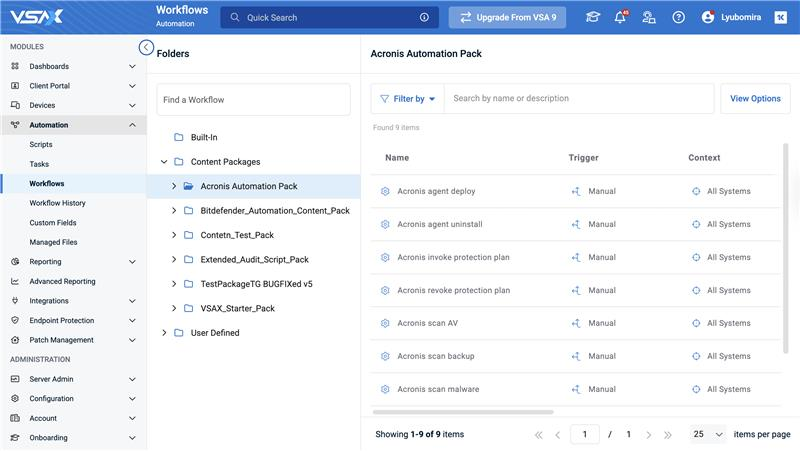
Task: Select TestPackageTG BUGFIXed v5 folder
Action: point(257,284)
